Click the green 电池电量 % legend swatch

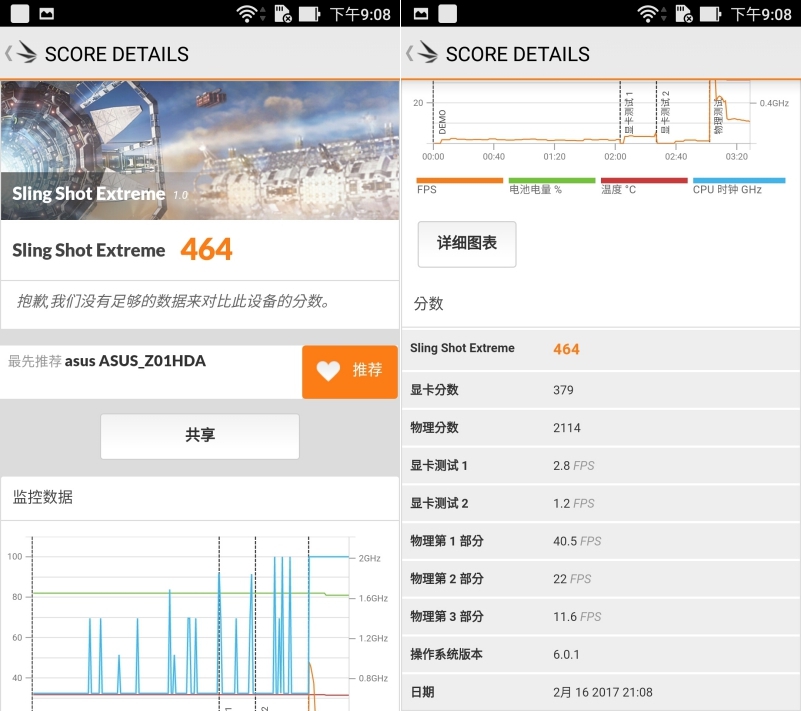[x=551, y=181]
